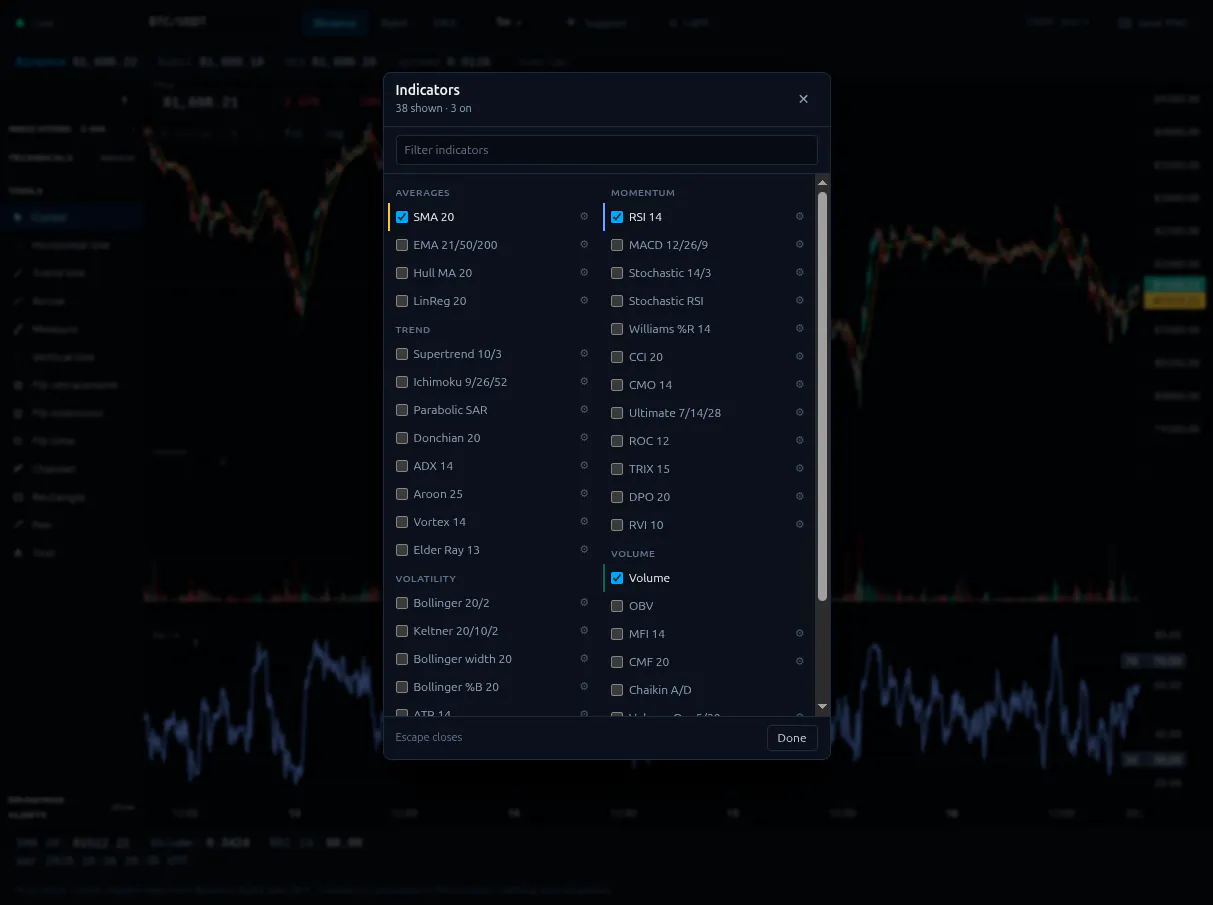Open Ichimoku 9/26/52 settings gear
The image size is (1213, 905).
coord(584,381)
